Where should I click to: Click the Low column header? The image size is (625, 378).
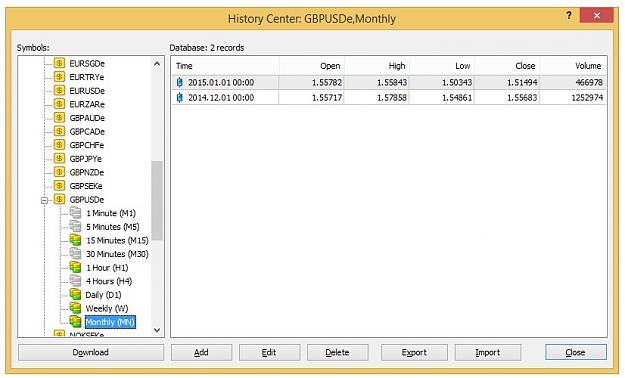pyautogui.click(x=442, y=66)
